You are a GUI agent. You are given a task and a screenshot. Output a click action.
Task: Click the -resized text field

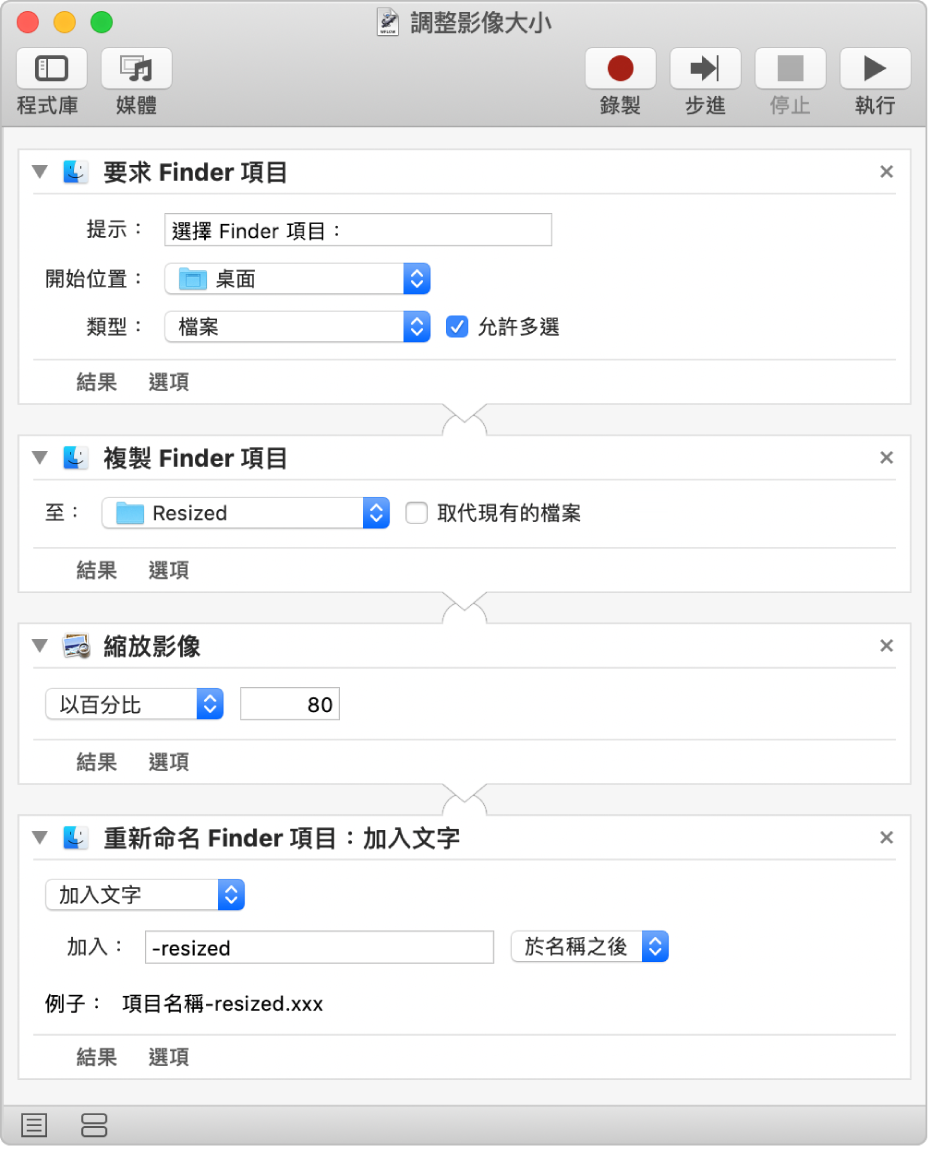tap(319, 948)
